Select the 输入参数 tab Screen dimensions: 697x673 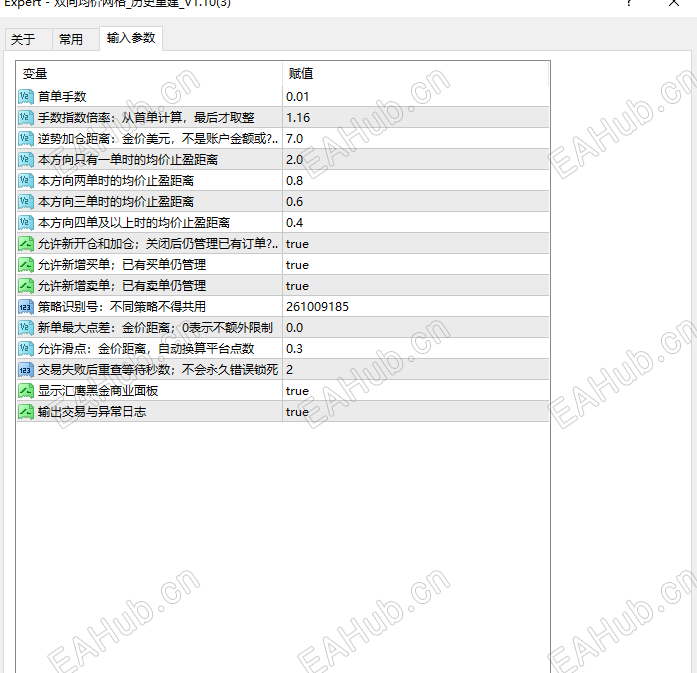click(131, 38)
